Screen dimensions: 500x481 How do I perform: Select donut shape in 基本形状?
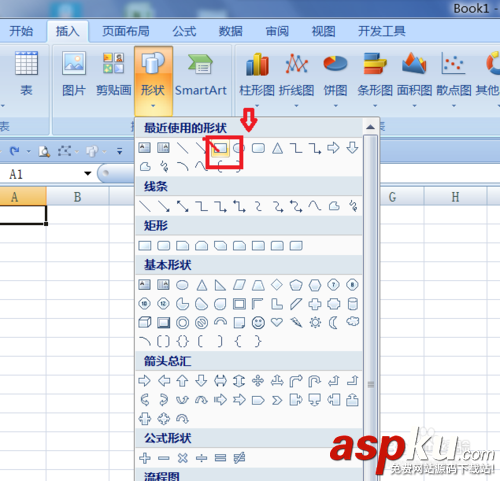[182, 322]
